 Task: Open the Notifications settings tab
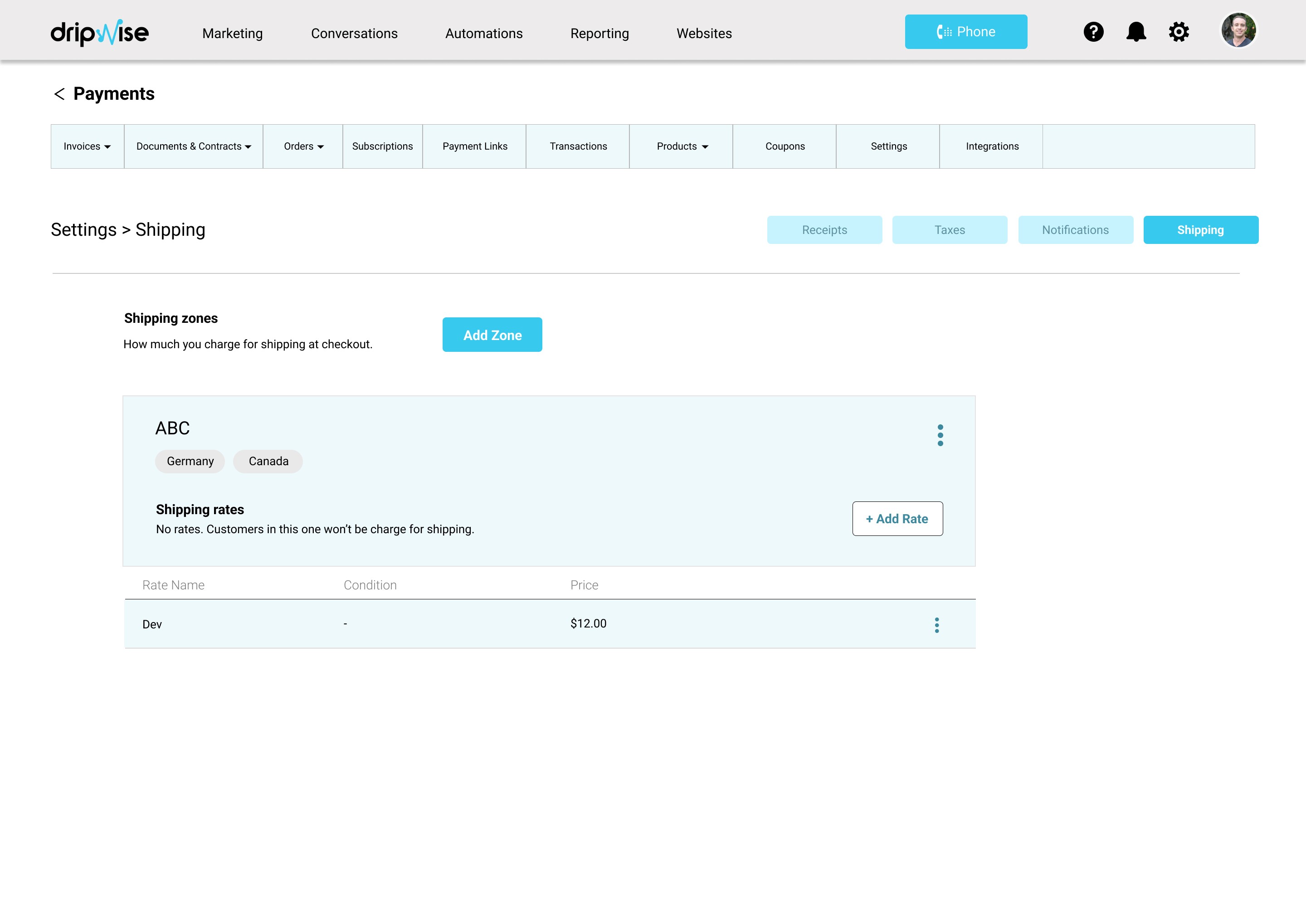pos(1075,230)
